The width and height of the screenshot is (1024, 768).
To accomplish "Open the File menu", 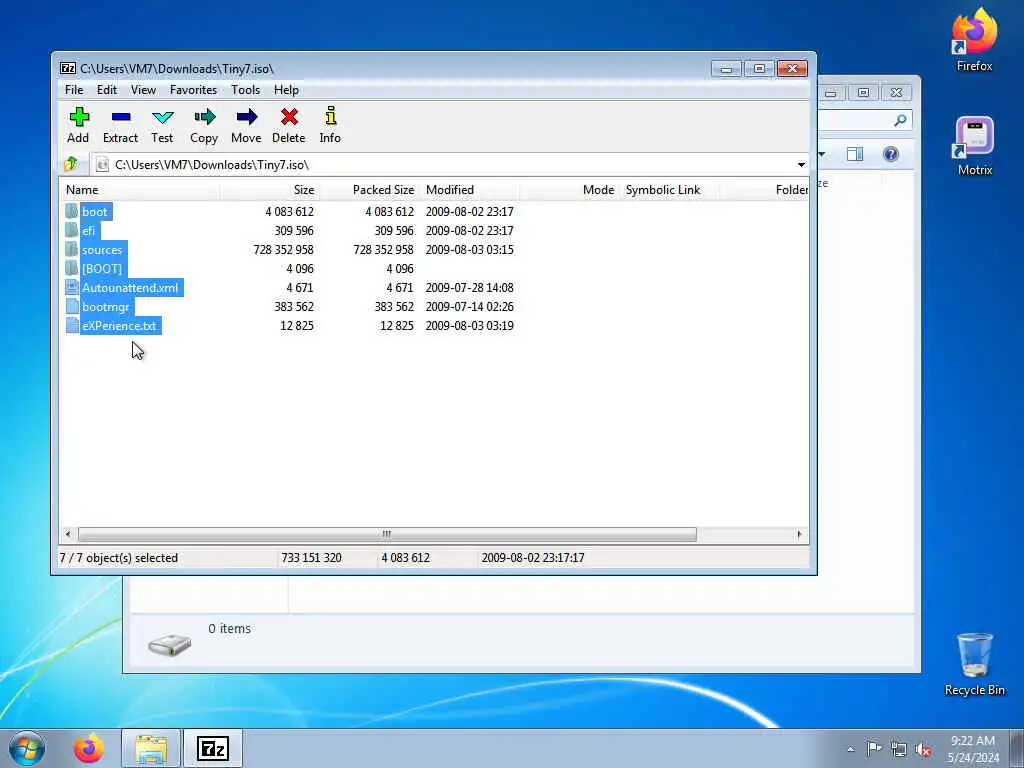I will point(74,89).
